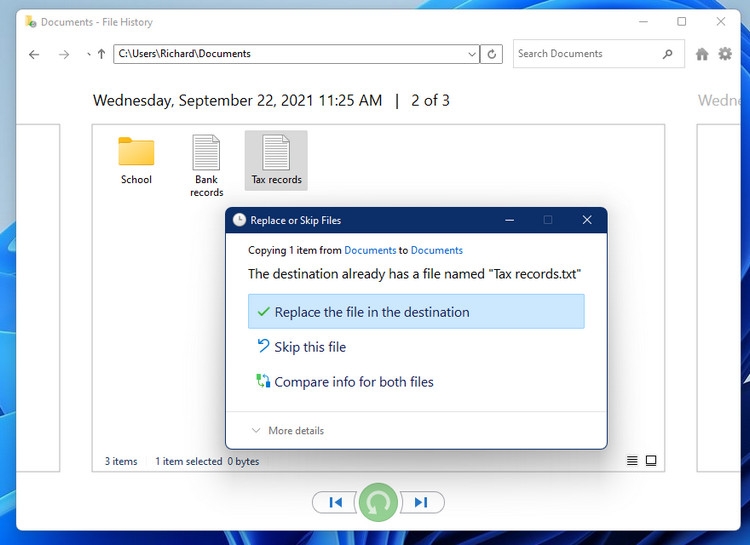
Task: Go to the File History home
Action: (702, 54)
